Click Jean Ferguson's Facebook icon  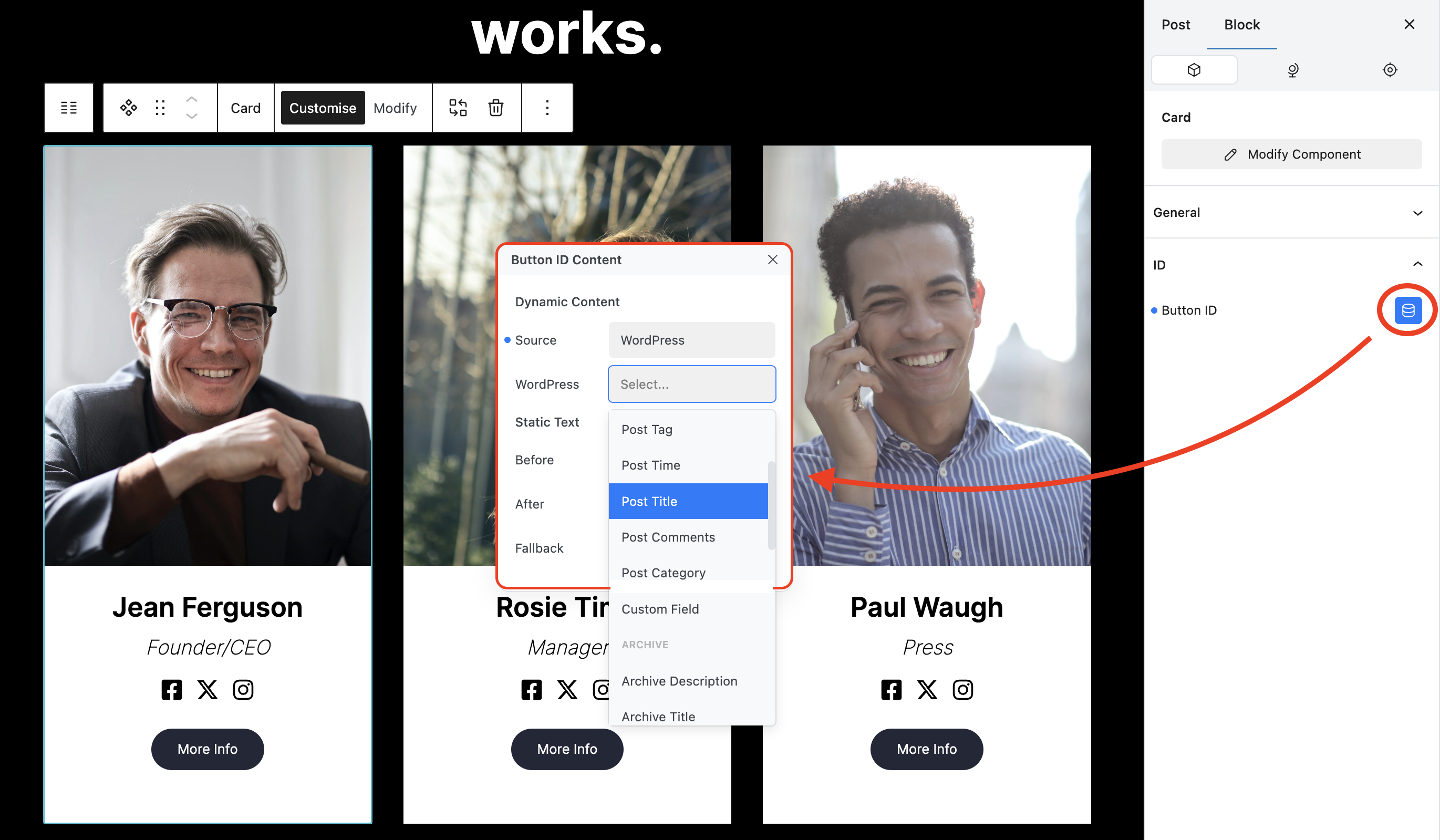[171, 690]
